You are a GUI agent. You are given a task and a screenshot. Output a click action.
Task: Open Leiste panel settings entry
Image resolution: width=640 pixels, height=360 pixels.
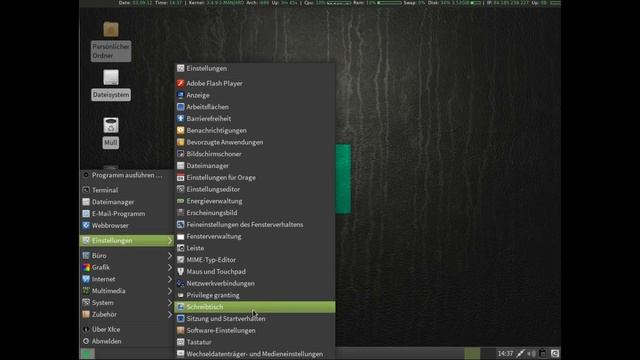coord(255,248)
